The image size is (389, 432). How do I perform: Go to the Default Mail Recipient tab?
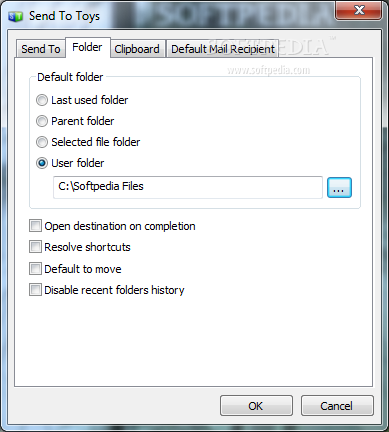click(x=223, y=49)
